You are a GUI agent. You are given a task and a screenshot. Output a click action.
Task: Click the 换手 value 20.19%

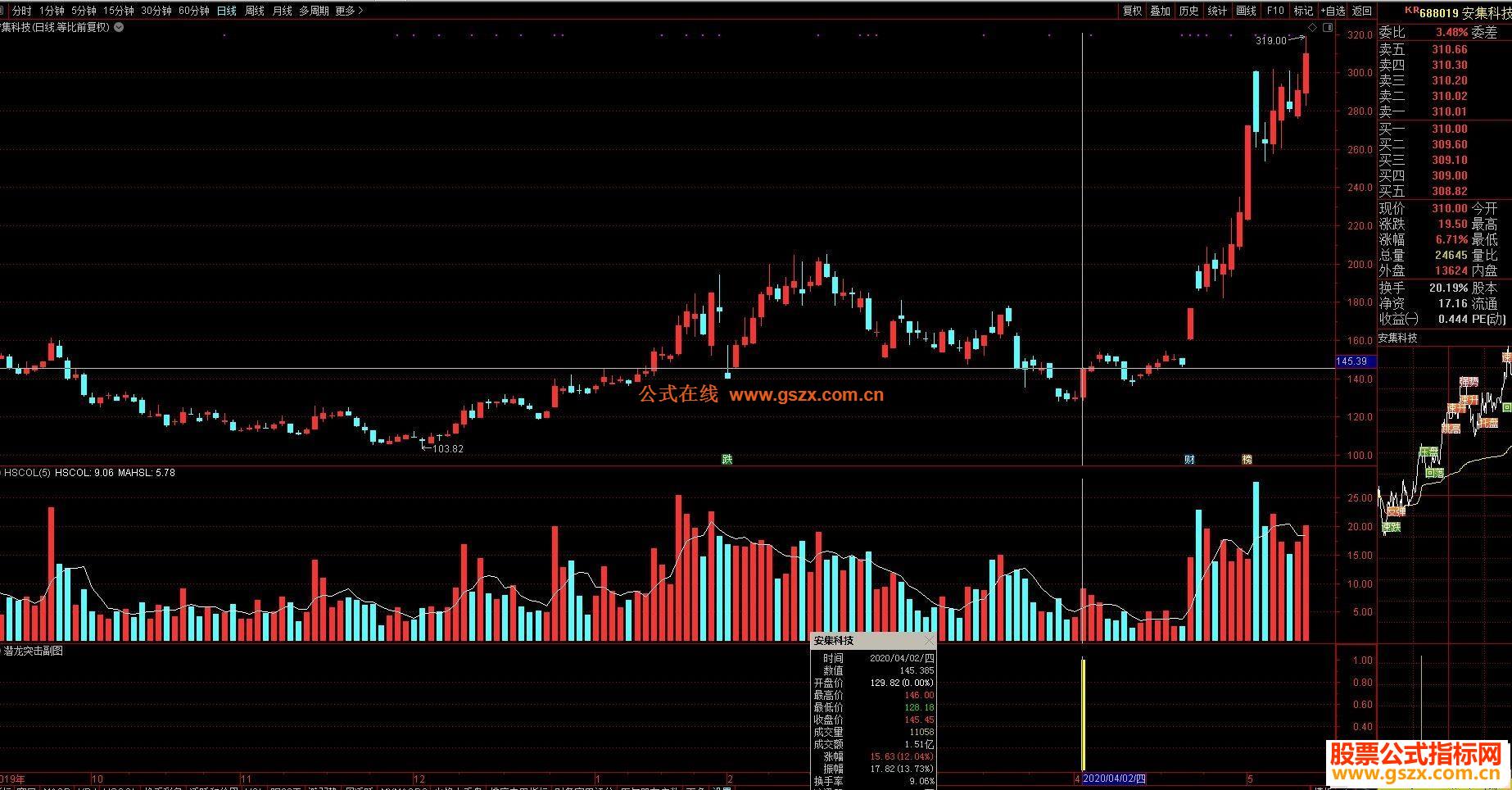tap(1448, 288)
